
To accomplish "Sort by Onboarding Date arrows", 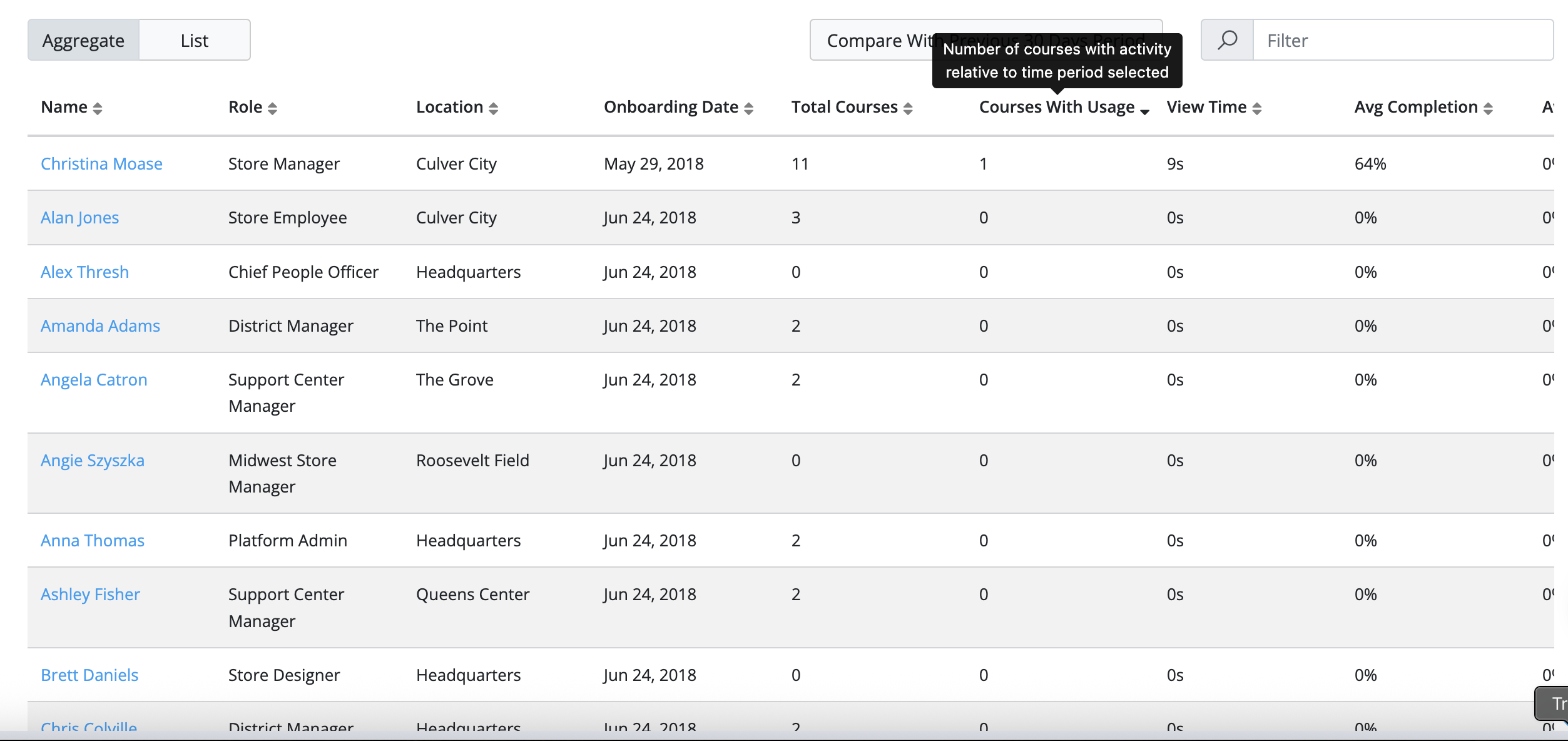I will point(749,108).
